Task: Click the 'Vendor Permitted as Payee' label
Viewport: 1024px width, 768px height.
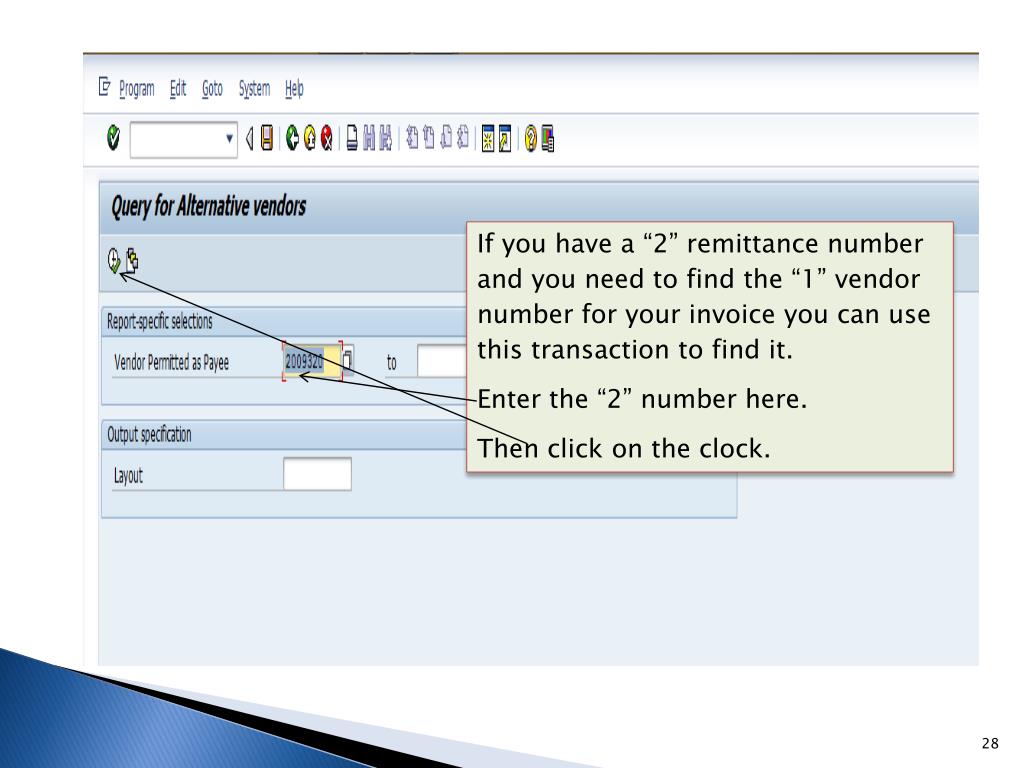Action: (x=171, y=362)
